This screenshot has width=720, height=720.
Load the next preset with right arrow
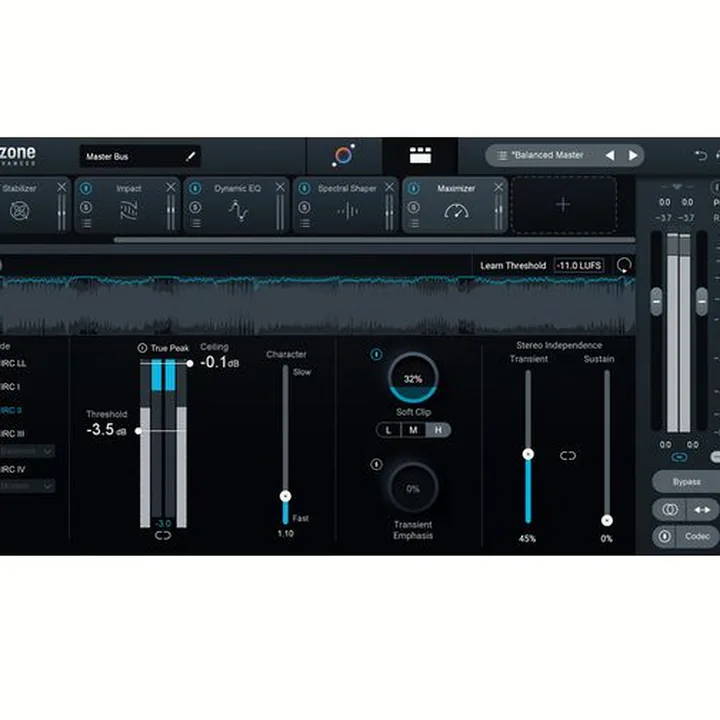tap(633, 156)
